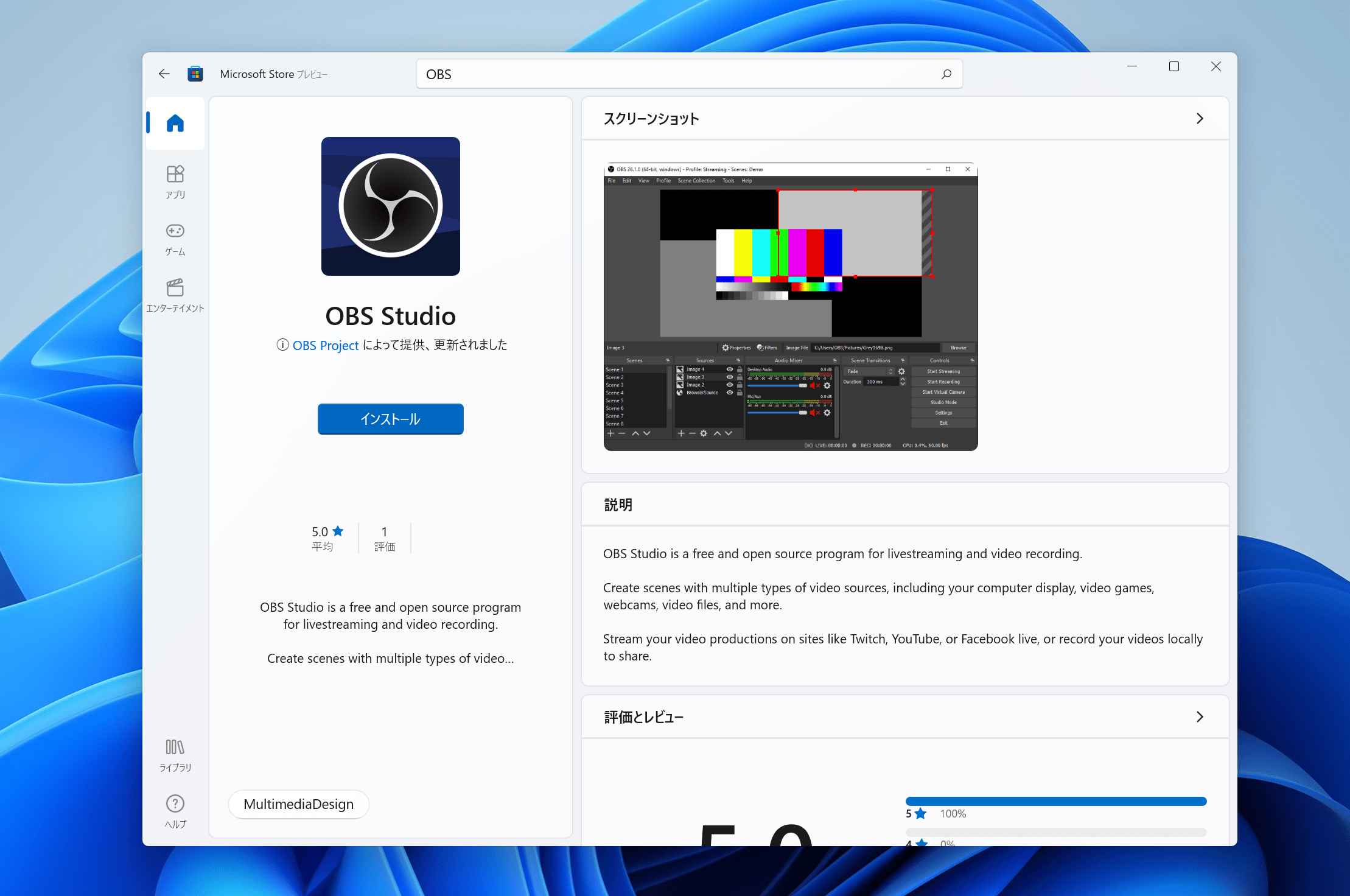
Task: Click the OBS Studio title text
Action: click(x=391, y=316)
